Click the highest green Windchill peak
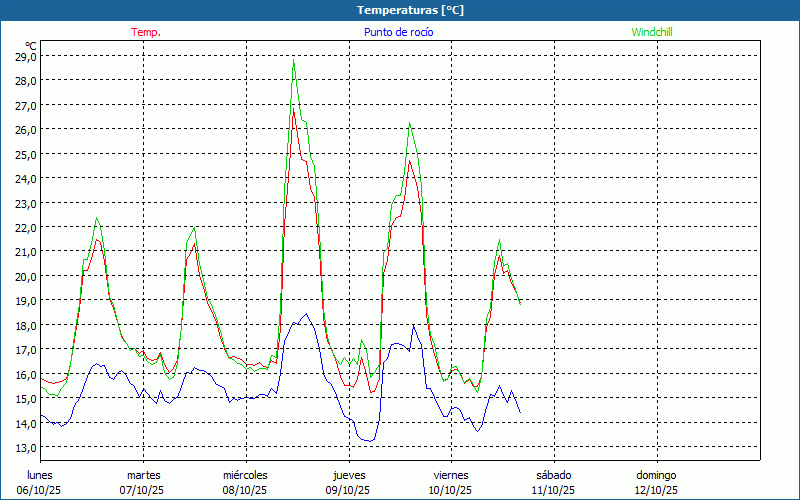Screen dimensions: 800x500 [293, 63]
